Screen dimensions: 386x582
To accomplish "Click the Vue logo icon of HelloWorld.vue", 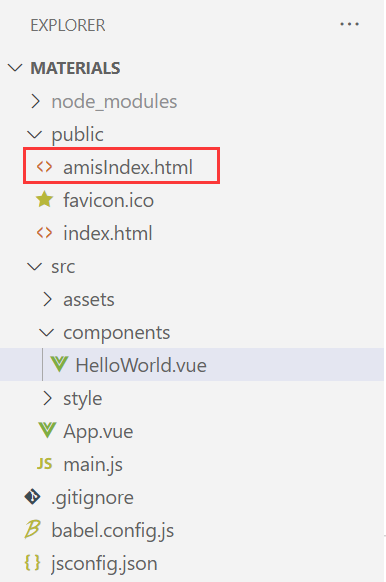I will click(59, 364).
